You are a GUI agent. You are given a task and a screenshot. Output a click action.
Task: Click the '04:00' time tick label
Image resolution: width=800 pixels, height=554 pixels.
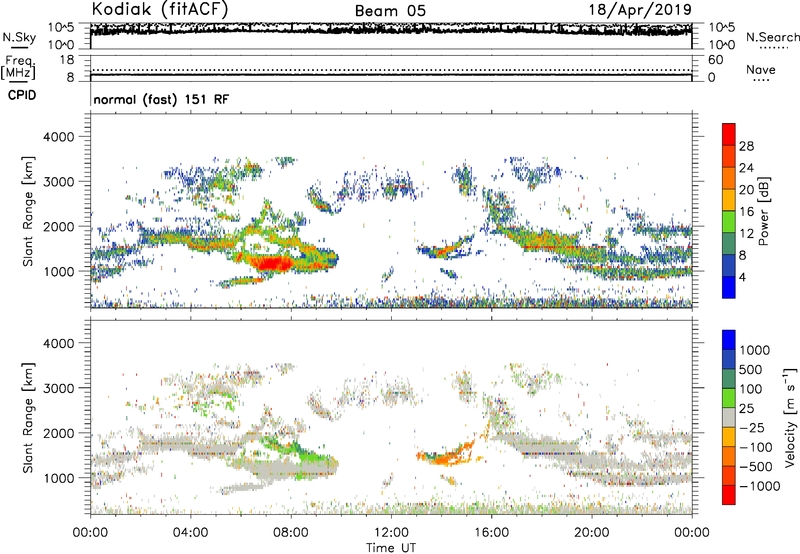tap(191, 533)
